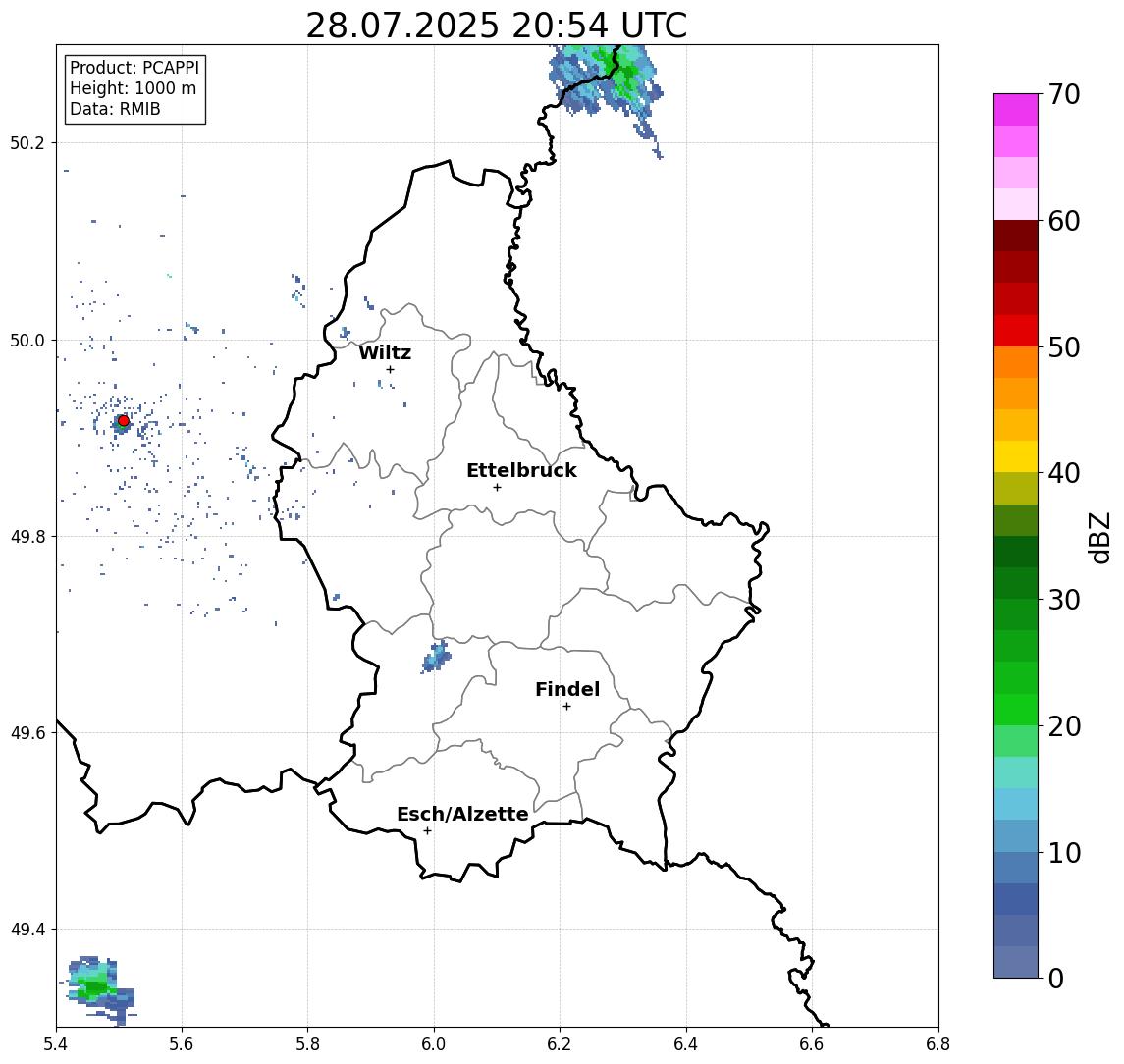Viewport: 1124px width, 1064px height.
Task: Click the 50.2 latitude tick label
Action: (x=27, y=142)
